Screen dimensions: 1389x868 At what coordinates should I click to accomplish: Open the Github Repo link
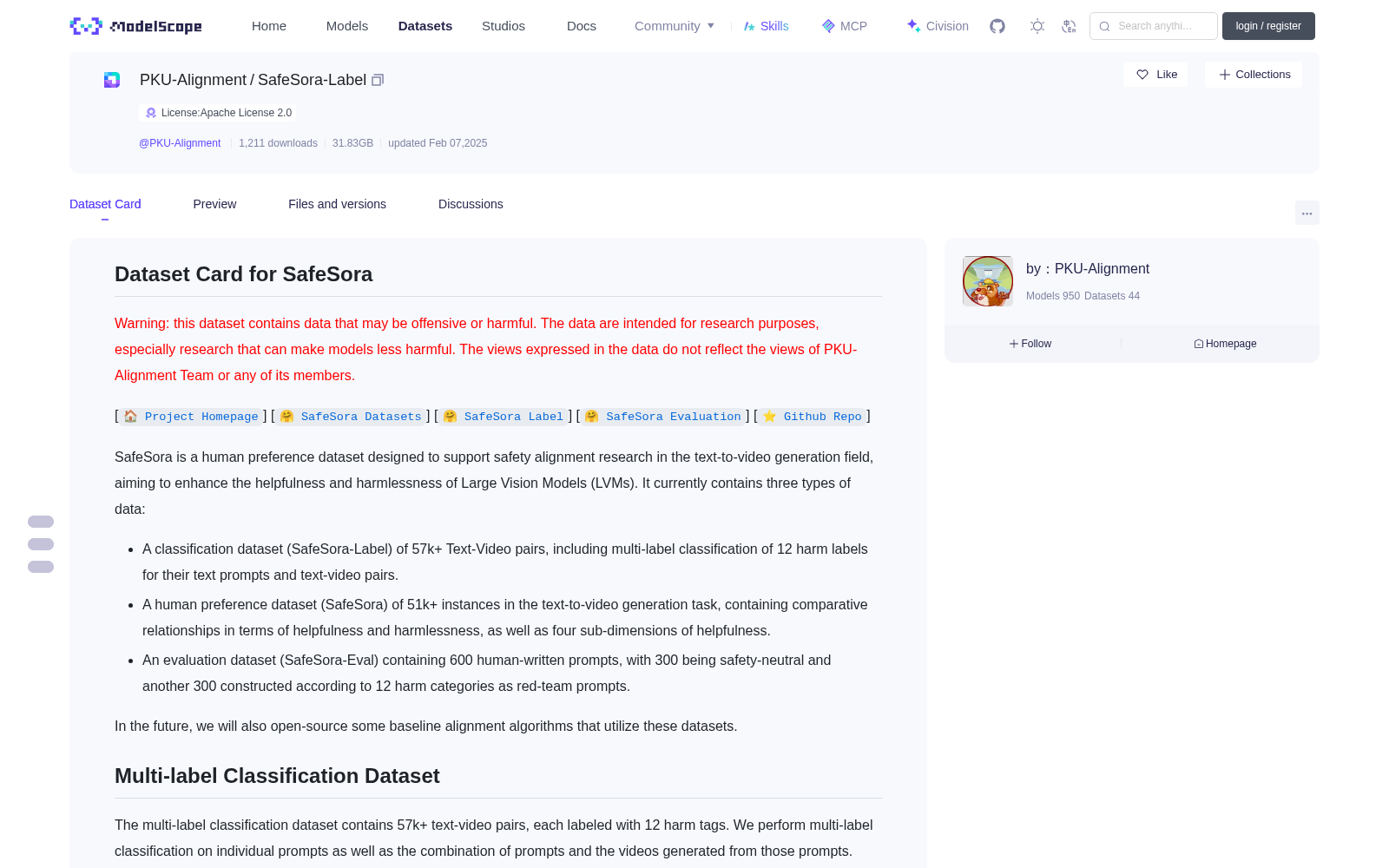(813, 417)
